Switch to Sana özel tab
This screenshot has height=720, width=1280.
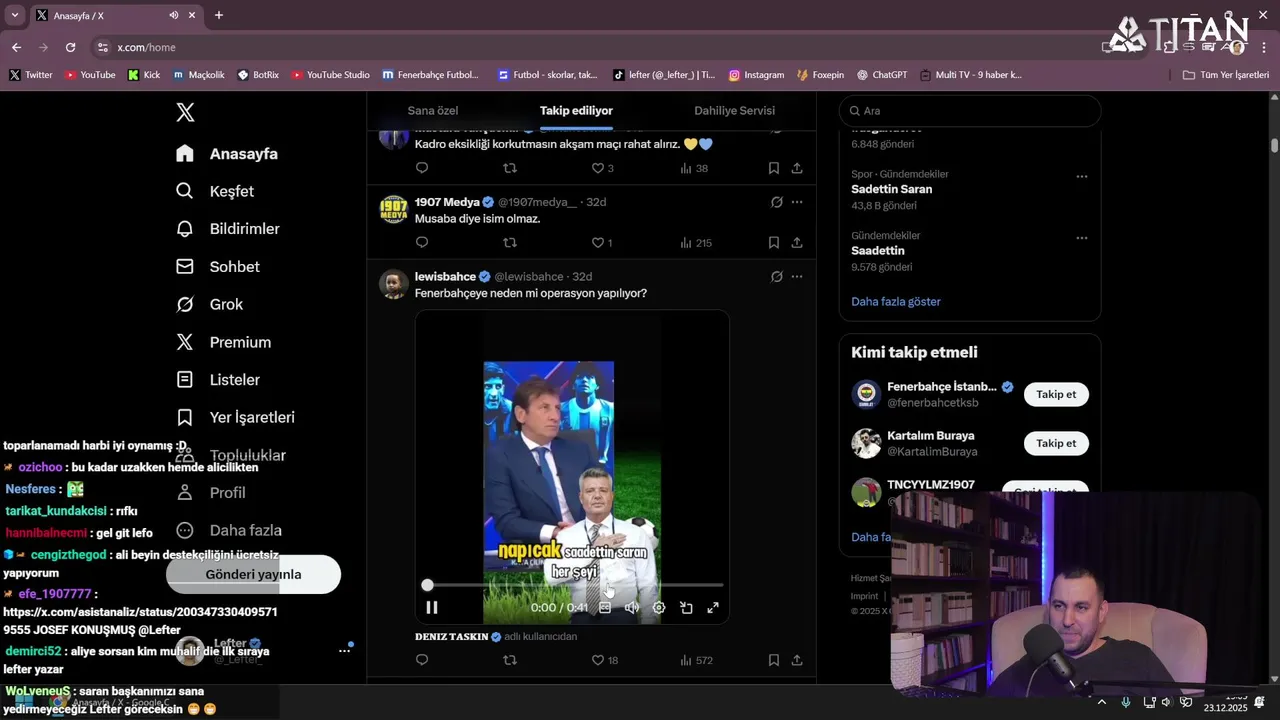pyautogui.click(x=433, y=111)
